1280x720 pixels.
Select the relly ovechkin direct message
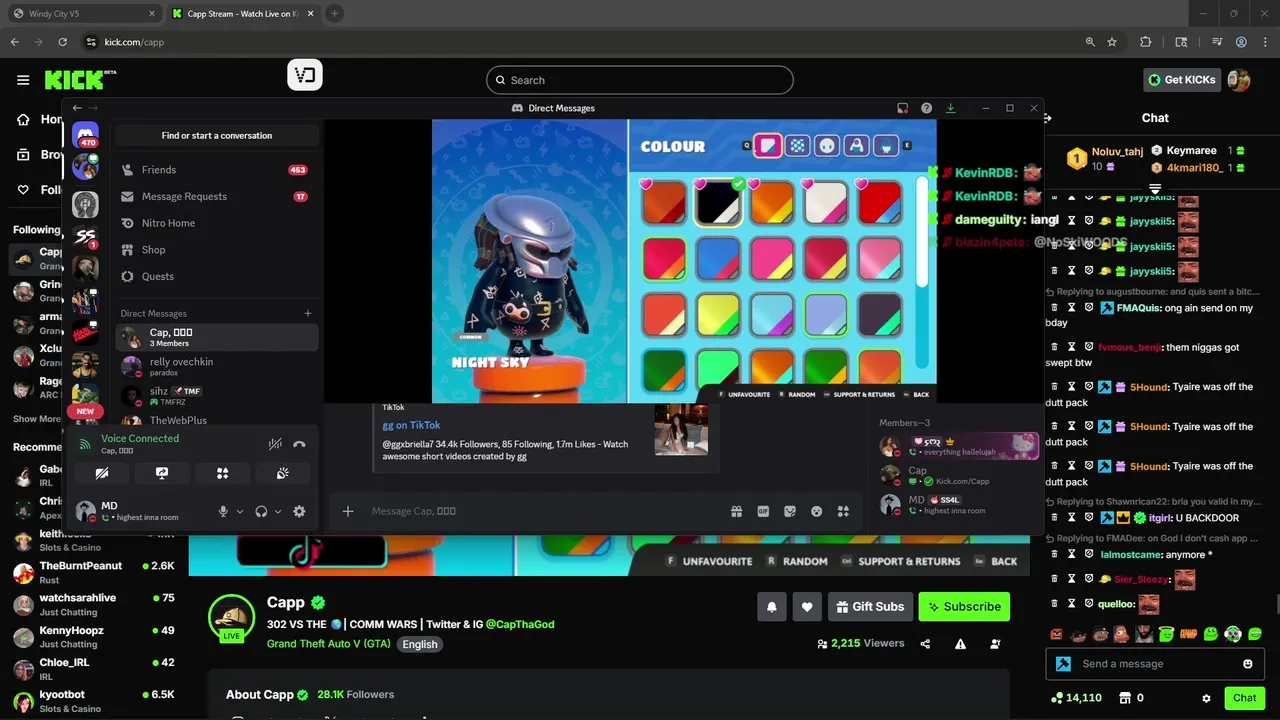point(215,367)
